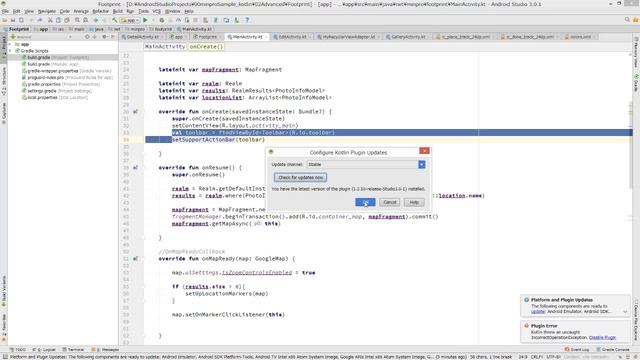Click the Plugin Error red alert icon

point(527,326)
